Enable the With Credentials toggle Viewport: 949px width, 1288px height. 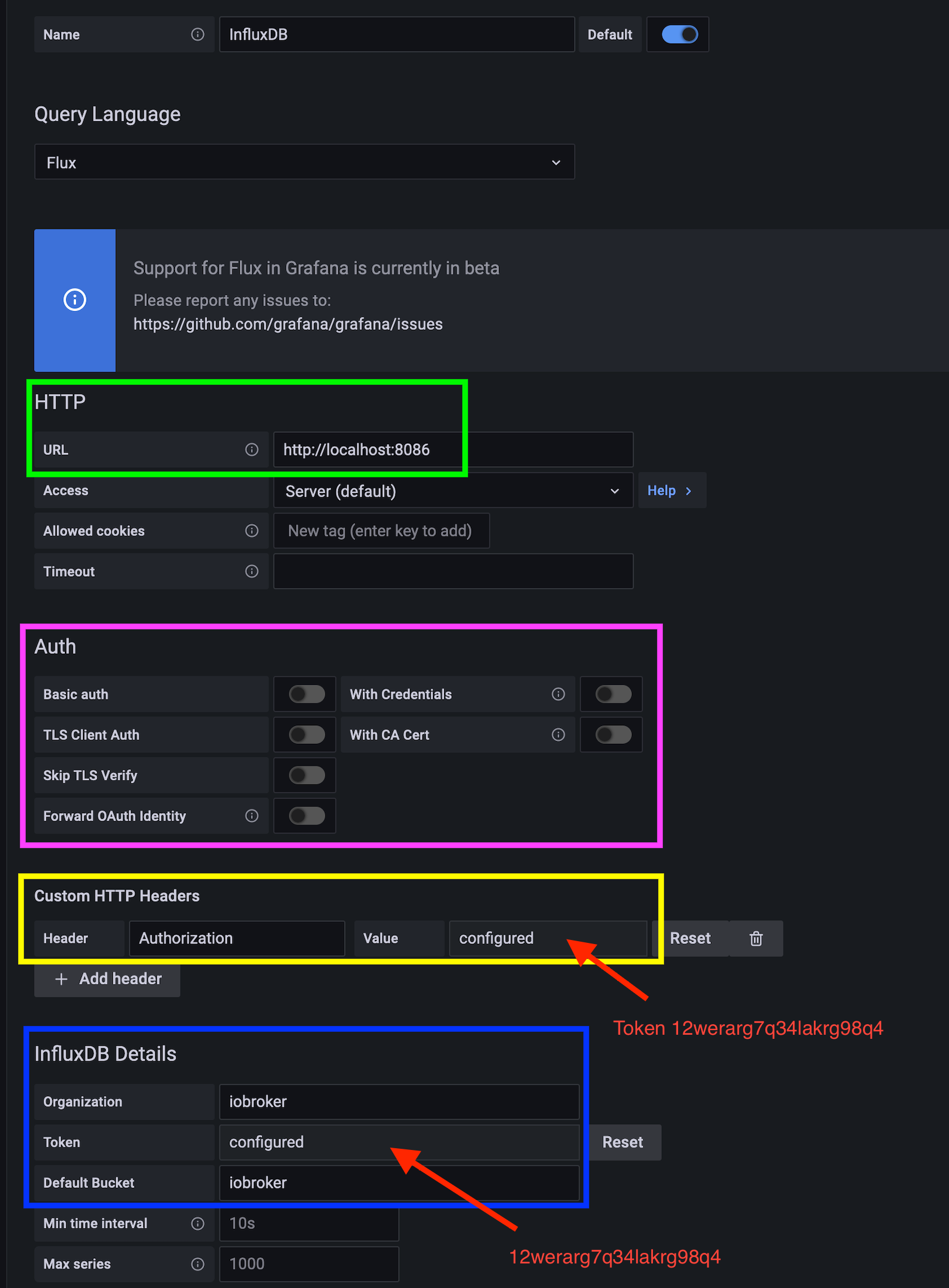(613, 694)
